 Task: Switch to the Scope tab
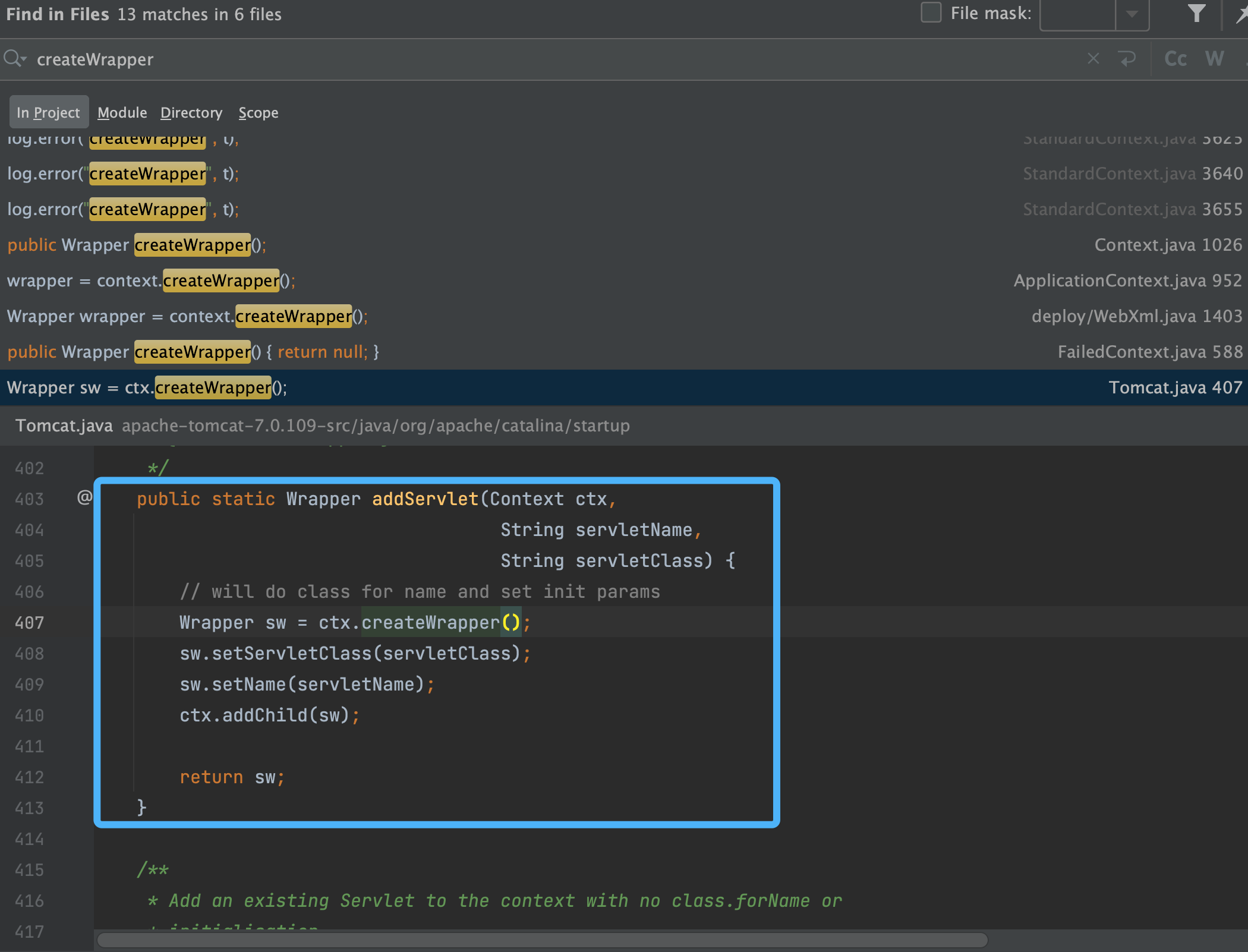pyautogui.click(x=258, y=112)
